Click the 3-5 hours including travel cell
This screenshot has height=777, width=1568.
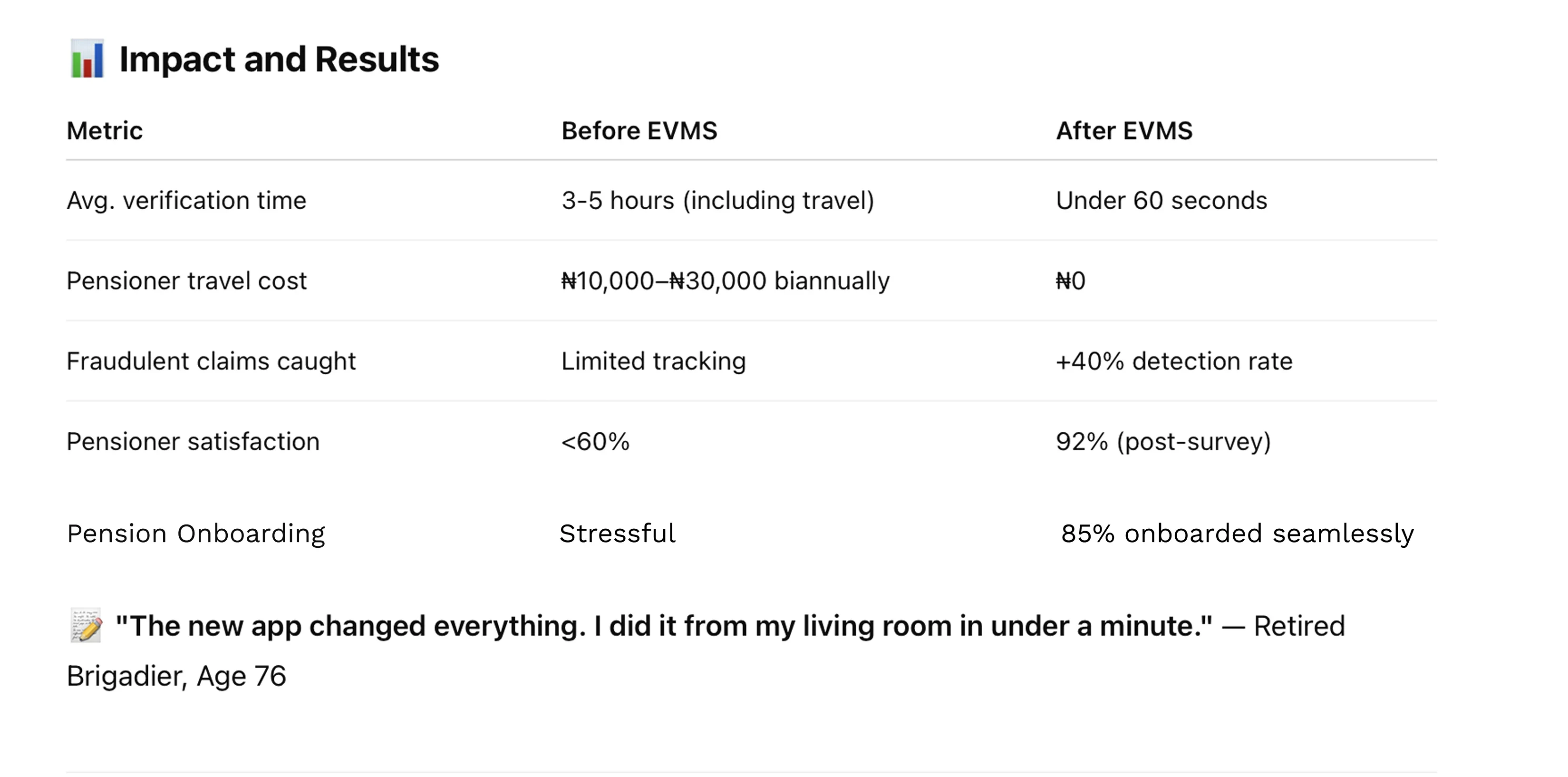[717, 200]
